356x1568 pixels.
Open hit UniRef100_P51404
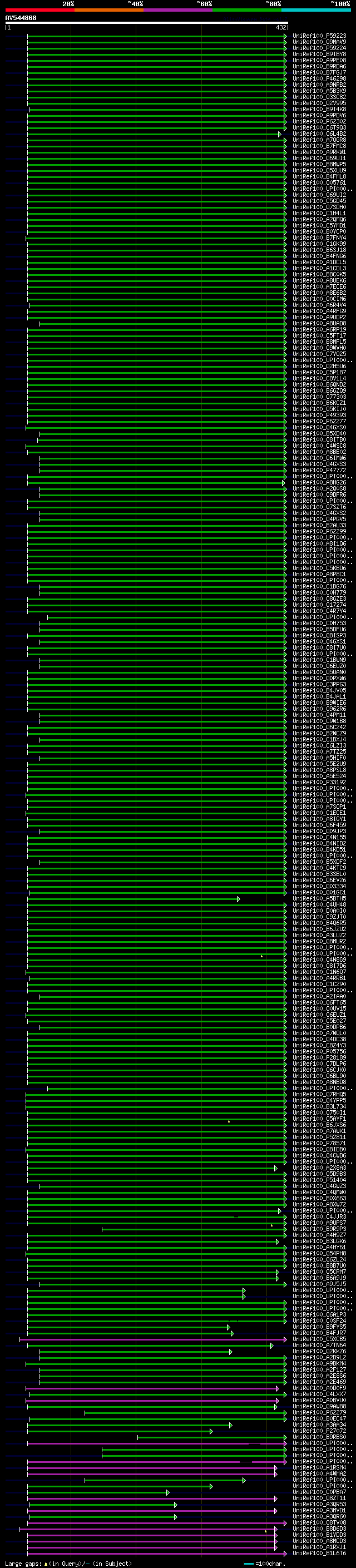(319, 1180)
